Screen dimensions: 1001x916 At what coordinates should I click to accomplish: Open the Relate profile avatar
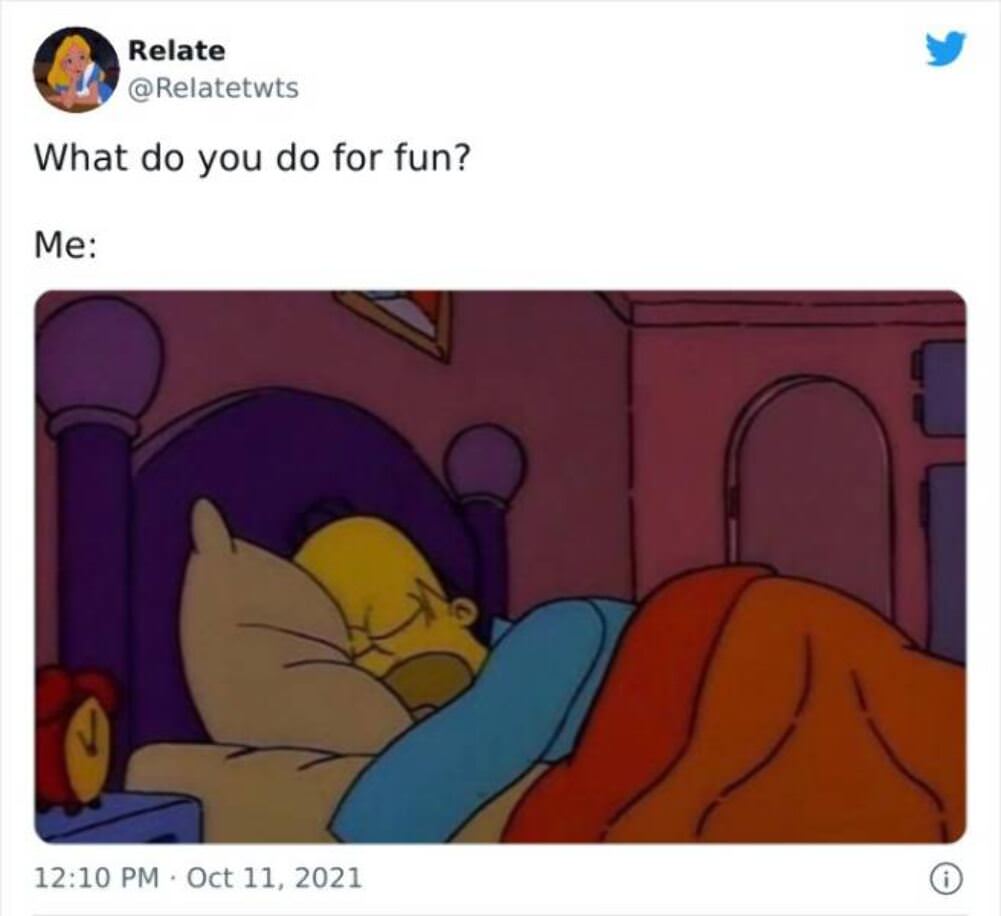pyautogui.click(x=76, y=69)
